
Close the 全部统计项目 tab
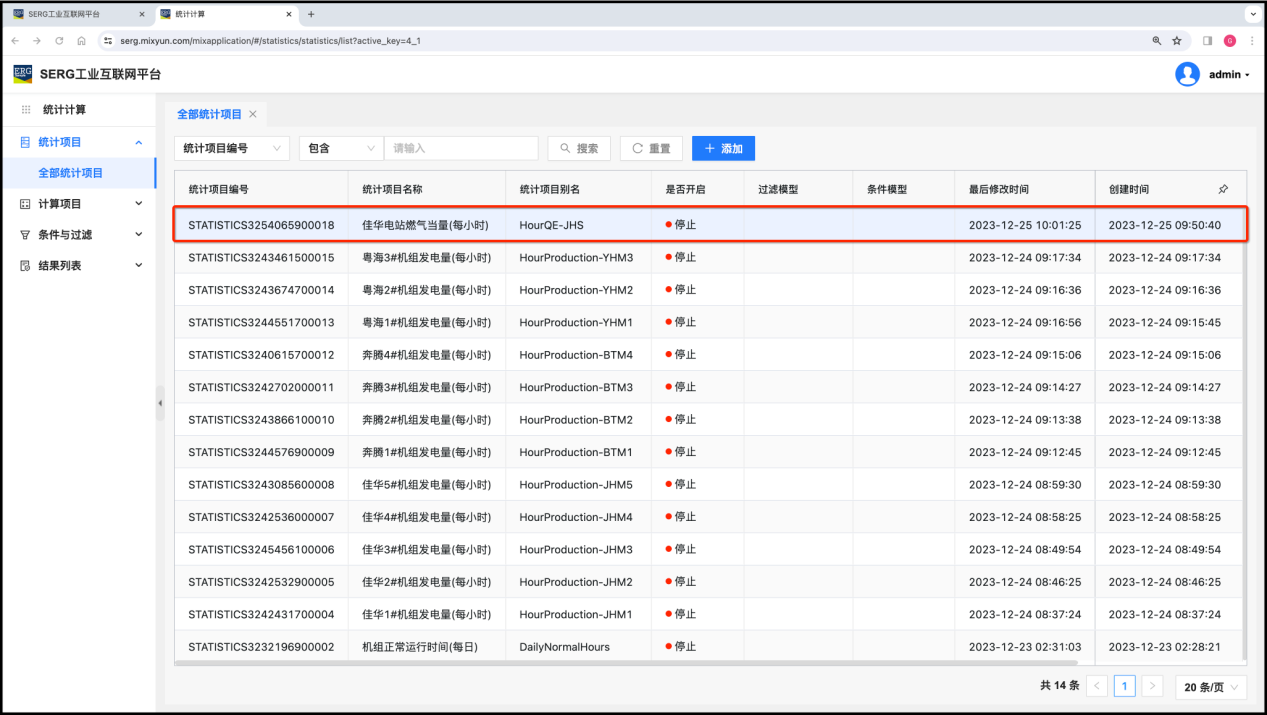click(253, 114)
